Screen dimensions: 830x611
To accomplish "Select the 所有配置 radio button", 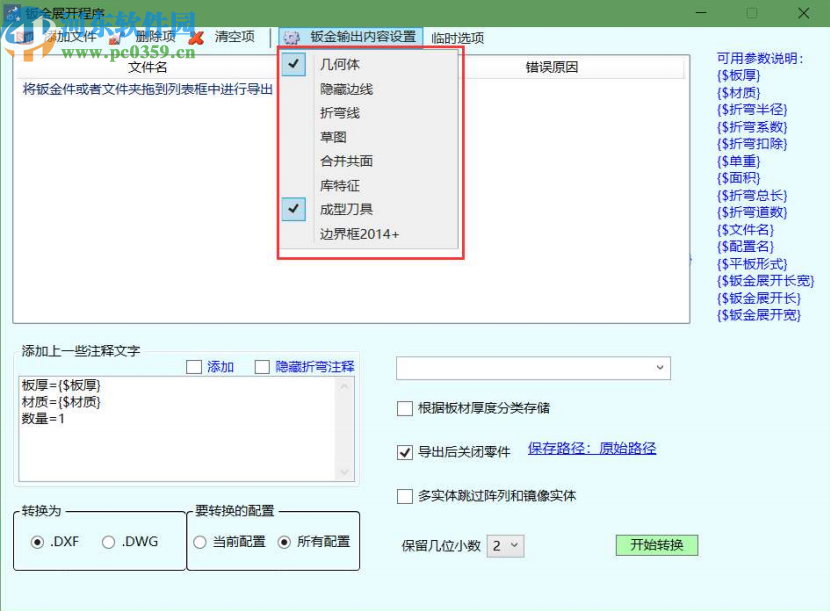I will 284,542.
